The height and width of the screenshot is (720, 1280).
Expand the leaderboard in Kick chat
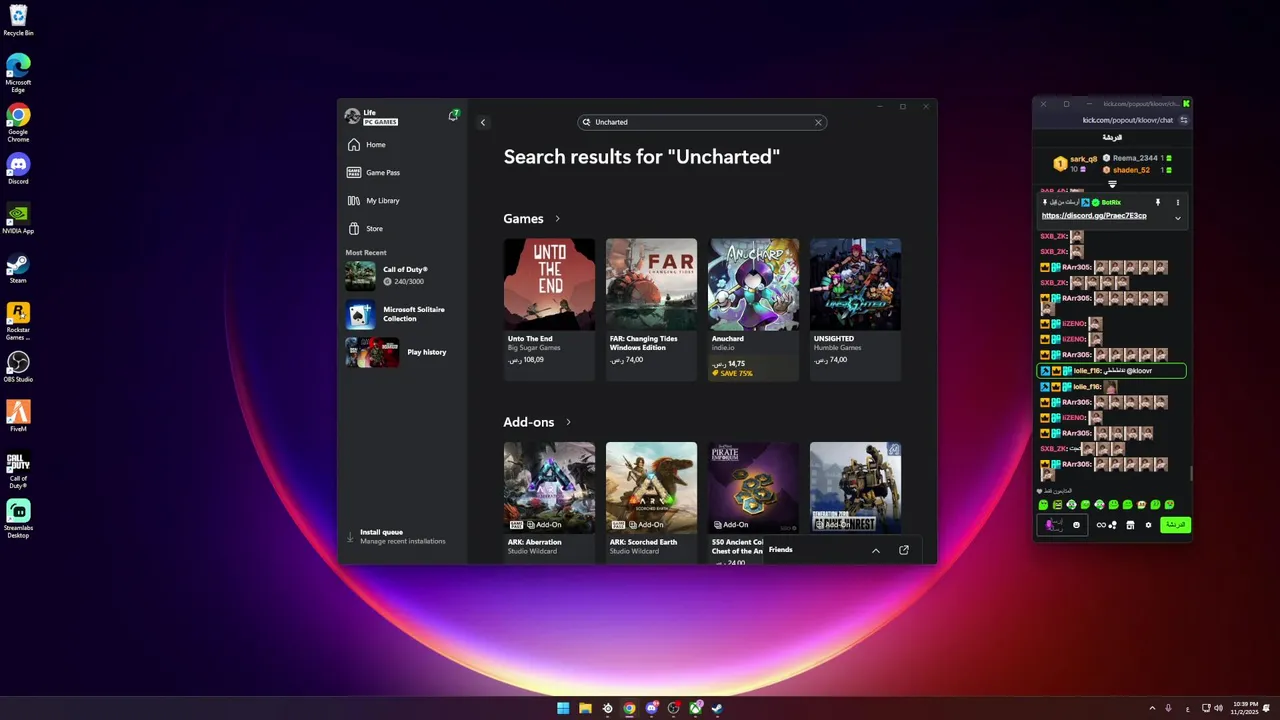click(x=1112, y=184)
